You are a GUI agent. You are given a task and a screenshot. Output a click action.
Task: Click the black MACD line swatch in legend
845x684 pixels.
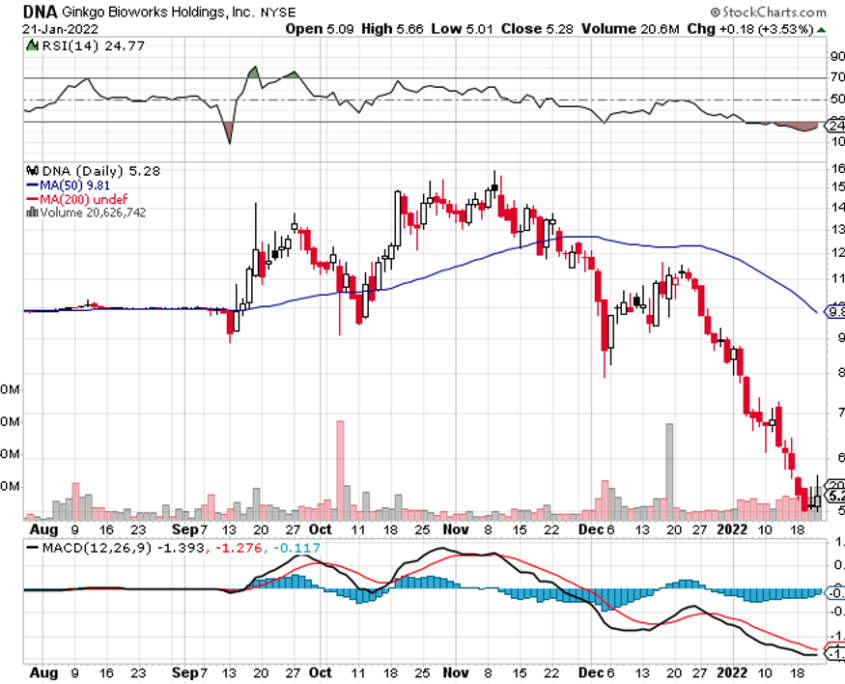[33, 548]
